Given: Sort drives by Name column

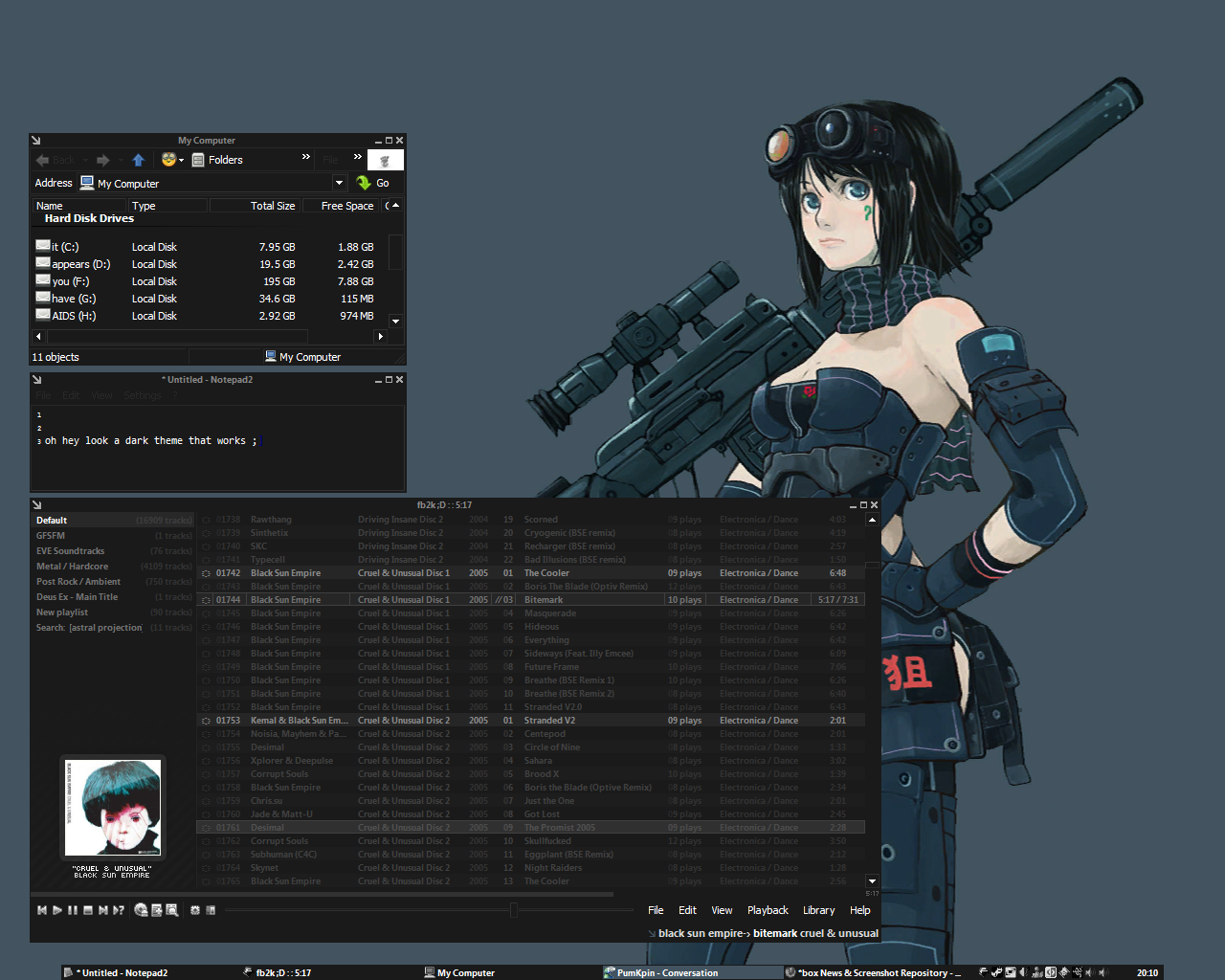Looking at the screenshot, I should tap(79, 206).
